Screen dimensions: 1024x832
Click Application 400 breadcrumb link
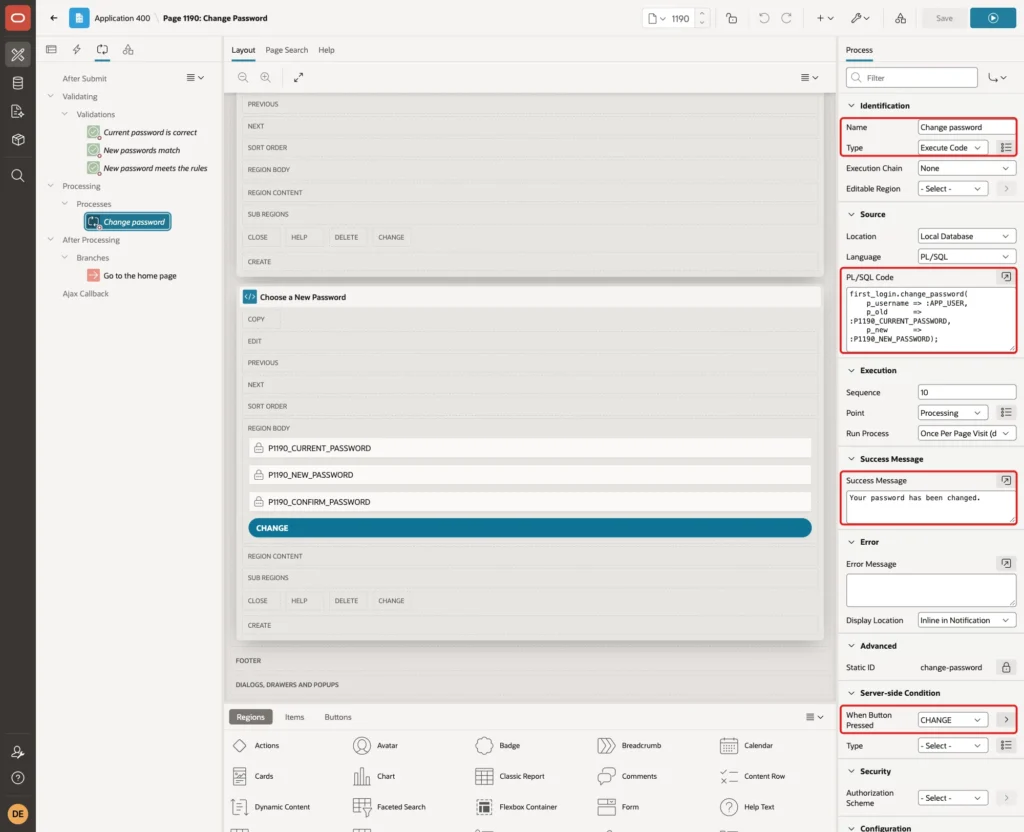pos(122,18)
